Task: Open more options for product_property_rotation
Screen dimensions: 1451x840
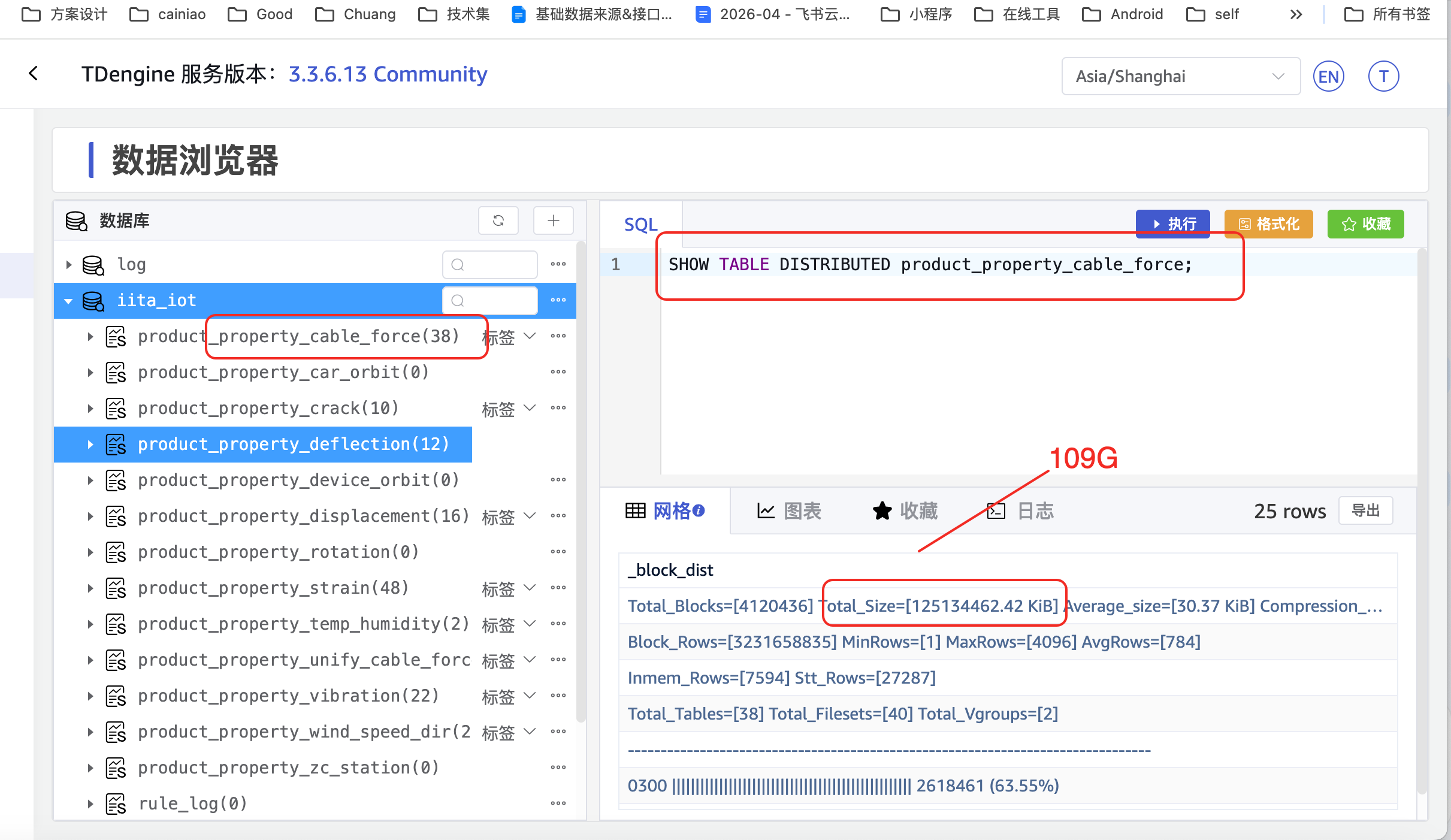Action: tap(558, 552)
